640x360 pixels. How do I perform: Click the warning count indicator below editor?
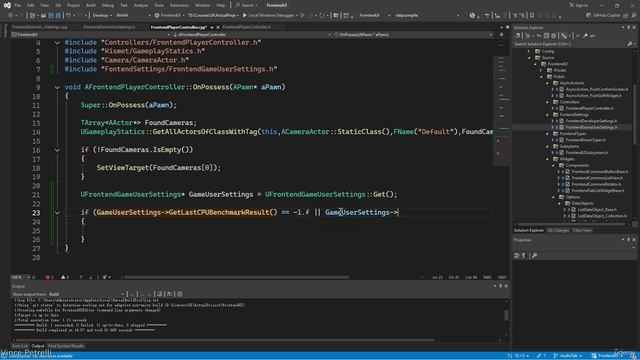pos(64,277)
